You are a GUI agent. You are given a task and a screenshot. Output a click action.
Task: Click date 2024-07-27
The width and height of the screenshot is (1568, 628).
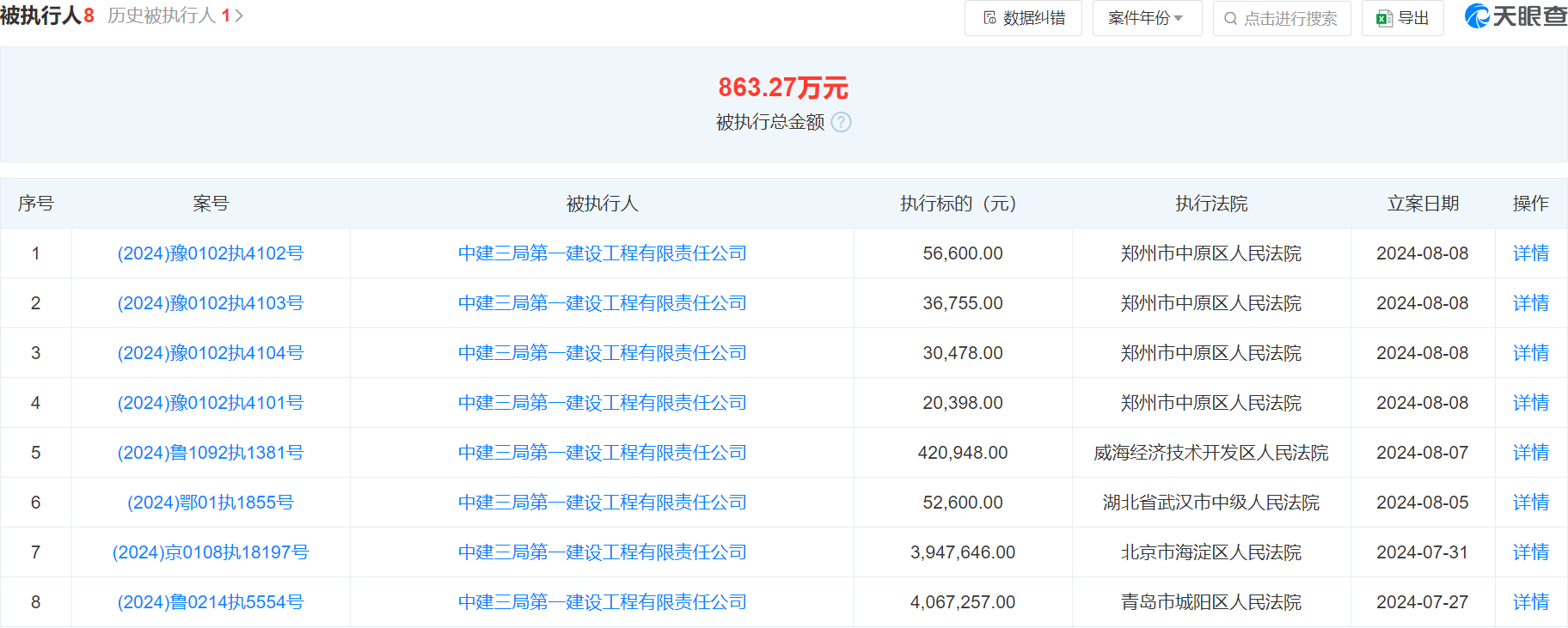coord(1423,602)
